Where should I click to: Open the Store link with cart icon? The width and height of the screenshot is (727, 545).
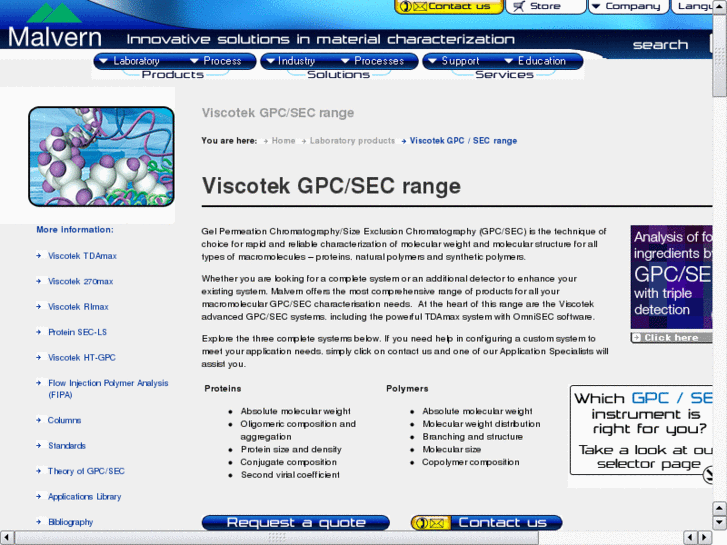pyautogui.click(x=545, y=6)
